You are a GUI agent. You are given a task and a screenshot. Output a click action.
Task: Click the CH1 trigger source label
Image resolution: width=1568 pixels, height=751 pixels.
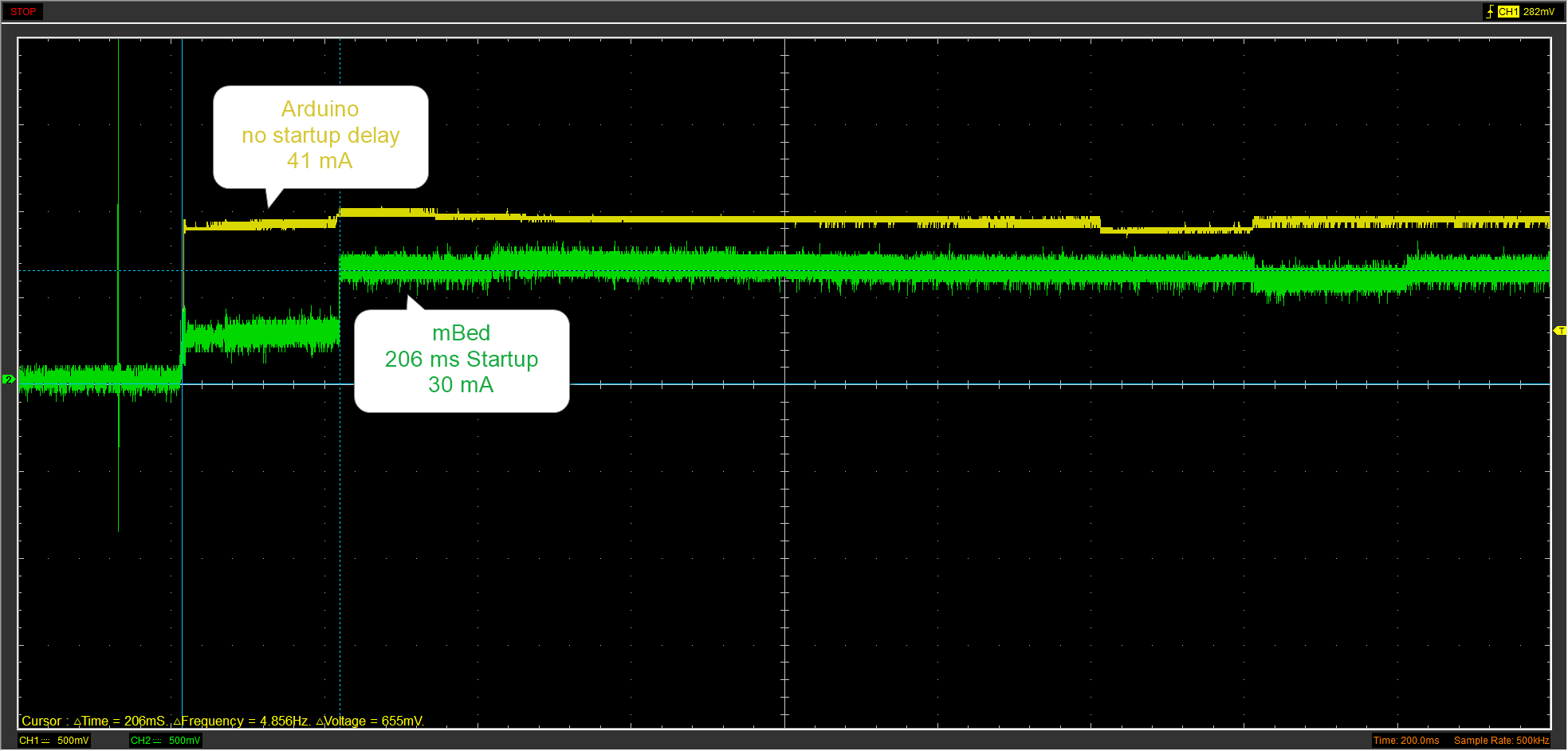[1507, 12]
